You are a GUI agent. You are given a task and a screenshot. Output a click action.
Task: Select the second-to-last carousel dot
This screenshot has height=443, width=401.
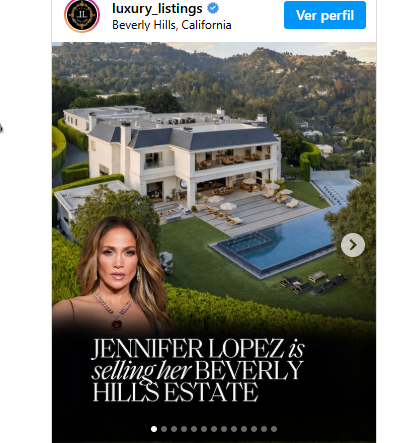(x=264, y=429)
